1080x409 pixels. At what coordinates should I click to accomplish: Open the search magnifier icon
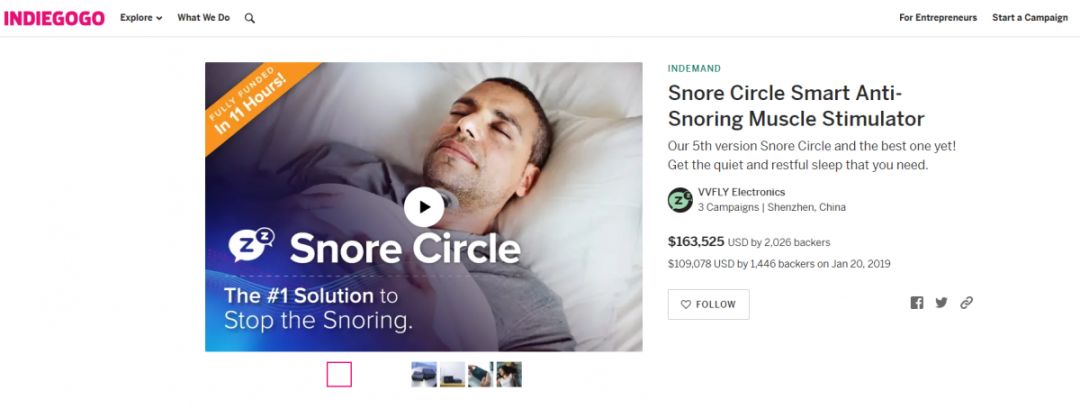(x=249, y=18)
